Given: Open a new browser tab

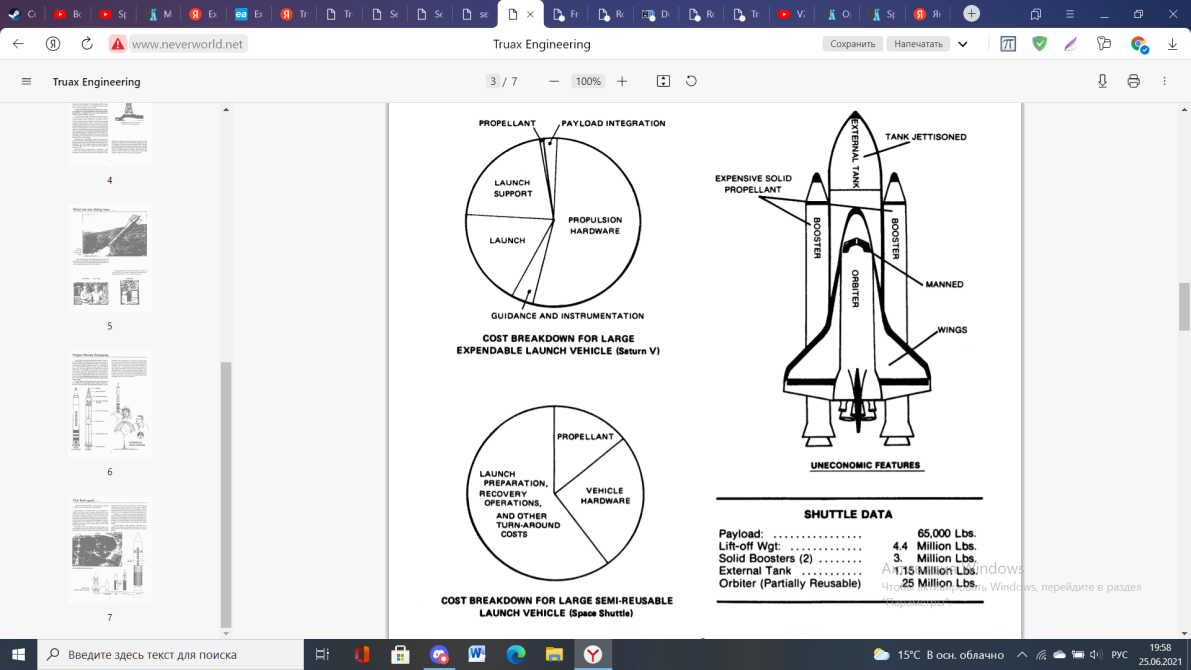Looking at the screenshot, I should (x=971, y=14).
